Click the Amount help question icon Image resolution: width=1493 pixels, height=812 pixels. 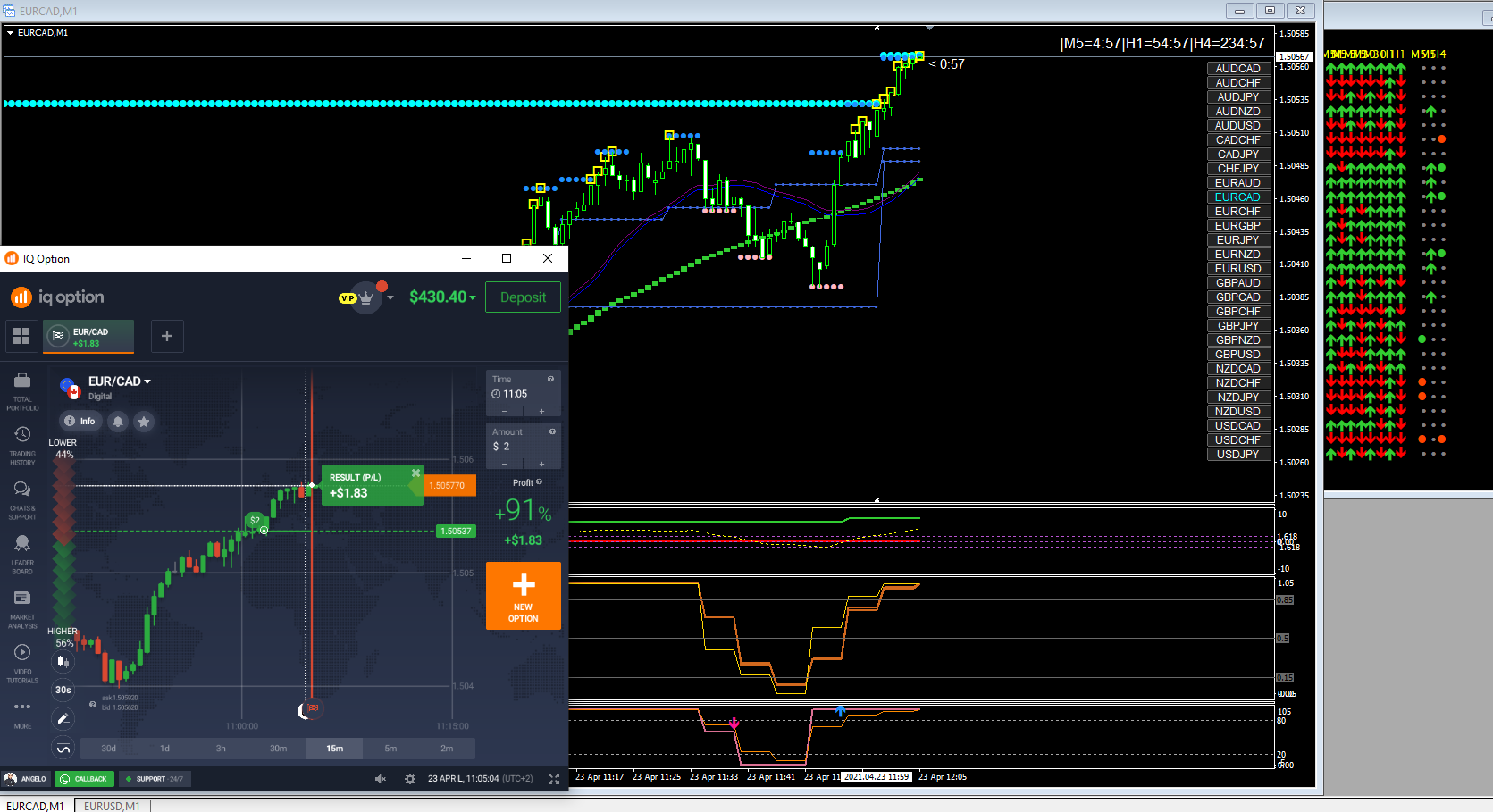tap(552, 431)
